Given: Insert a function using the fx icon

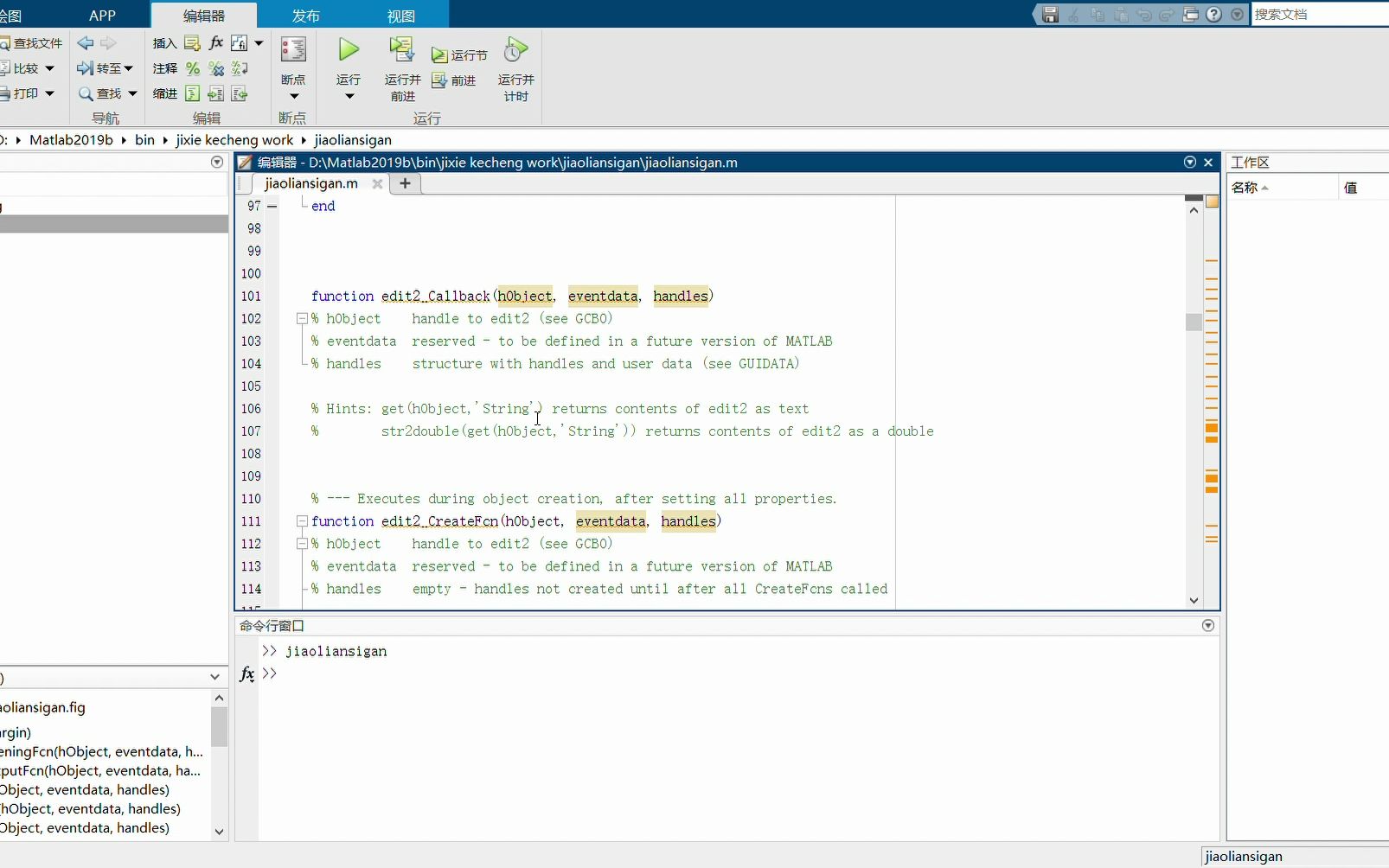Looking at the screenshot, I should point(215,42).
